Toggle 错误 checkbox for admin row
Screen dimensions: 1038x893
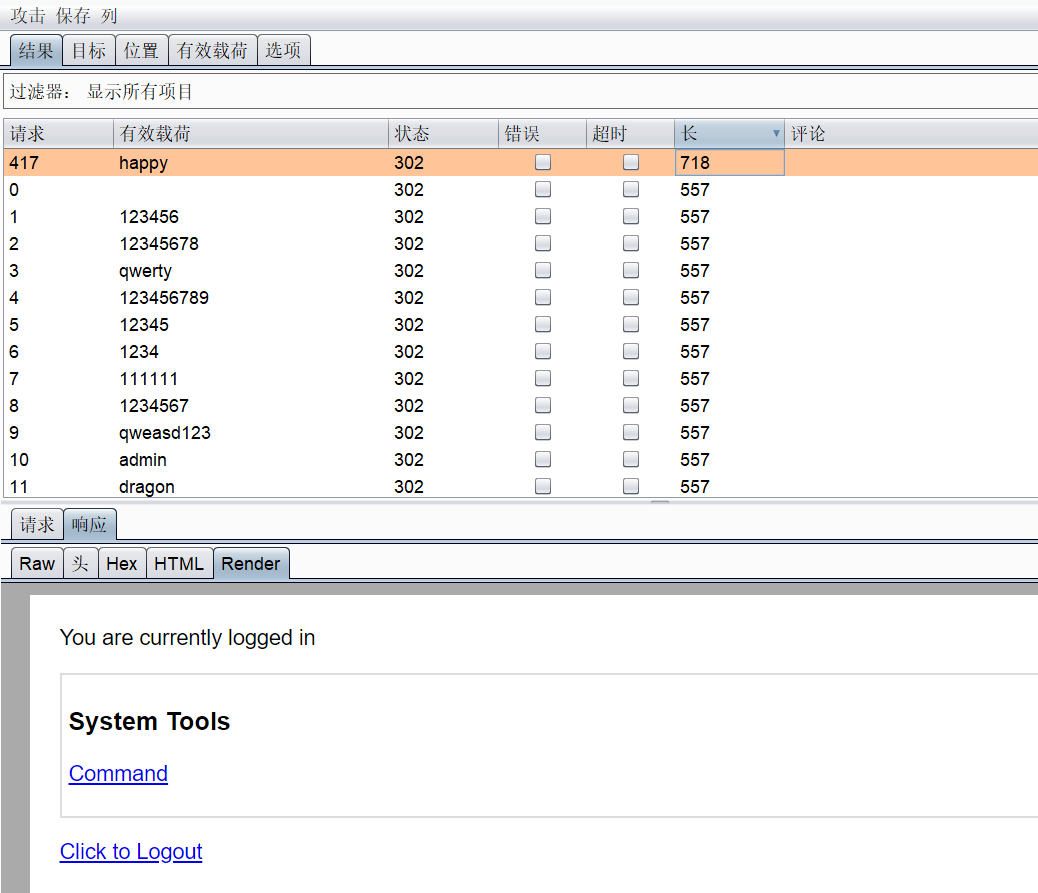(543, 459)
